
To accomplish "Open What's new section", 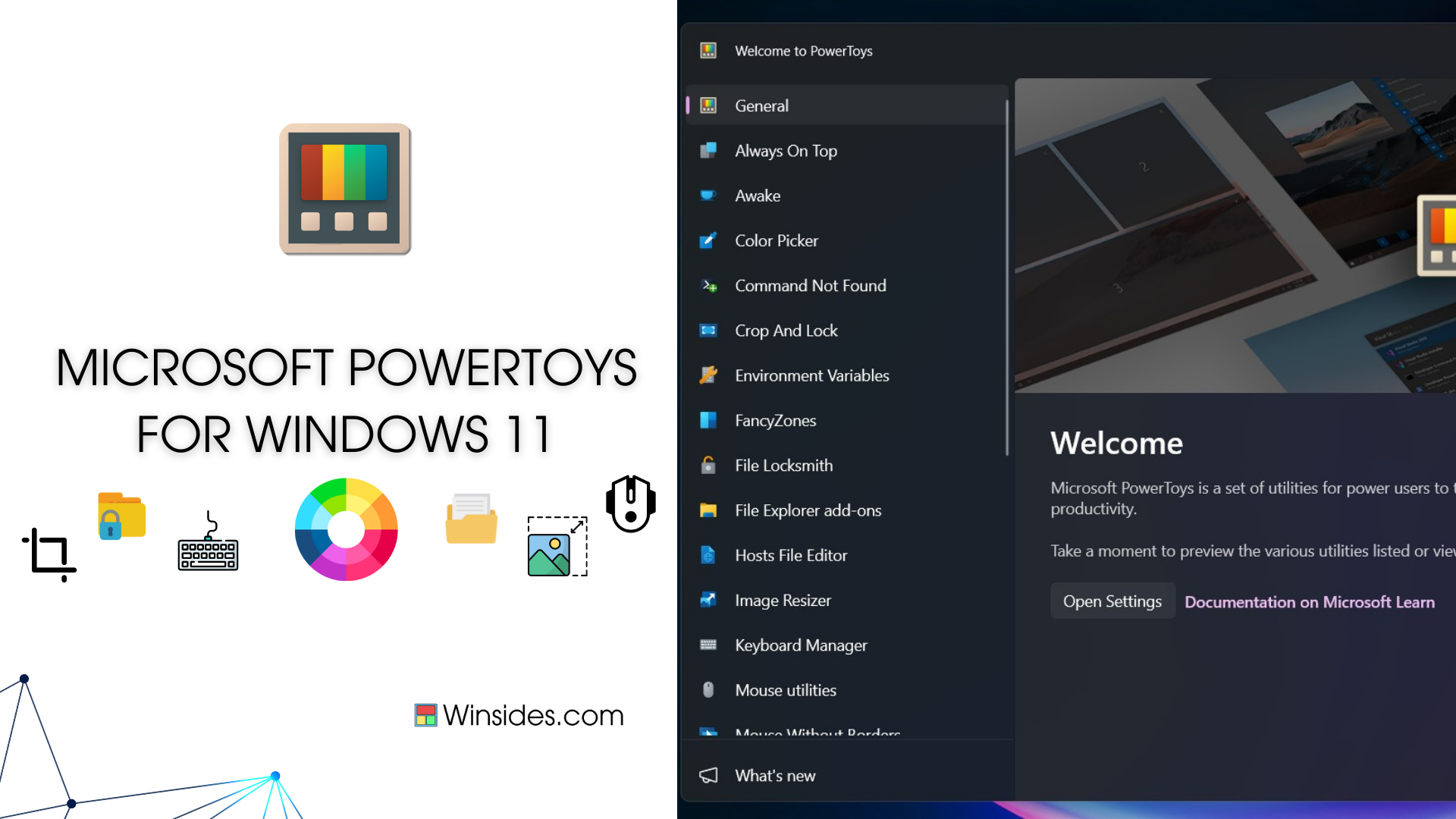I will (776, 775).
